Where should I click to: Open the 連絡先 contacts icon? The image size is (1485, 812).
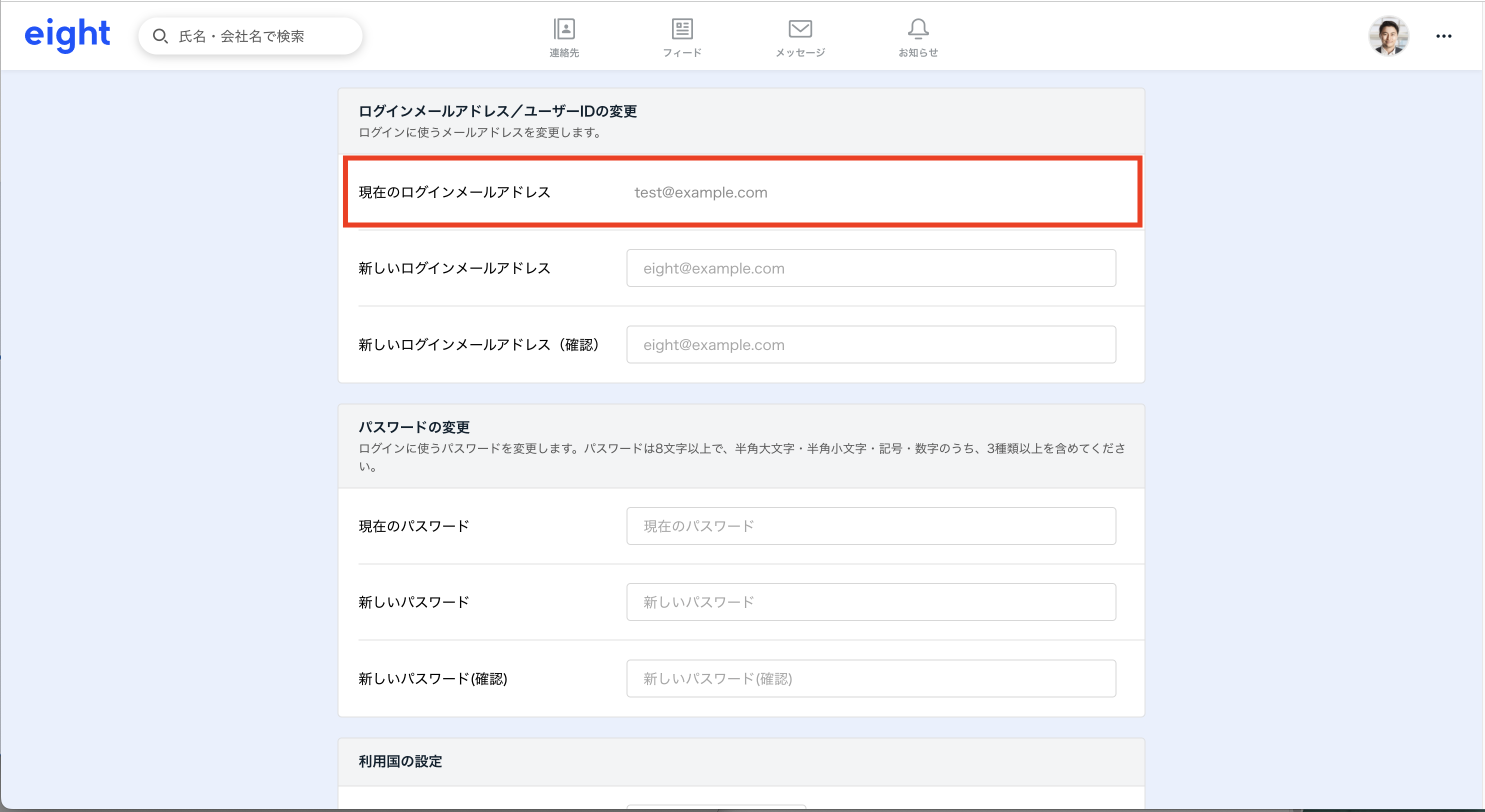click(564, 29)
